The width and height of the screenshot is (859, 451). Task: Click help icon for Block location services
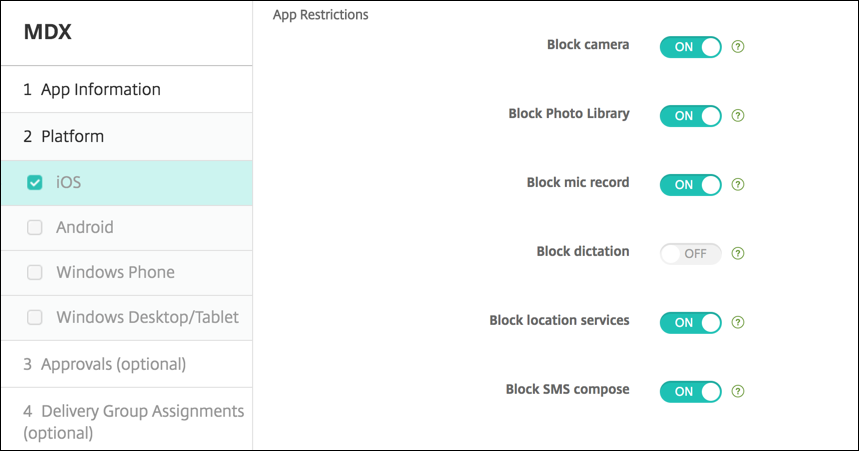(x=739, y=323)
